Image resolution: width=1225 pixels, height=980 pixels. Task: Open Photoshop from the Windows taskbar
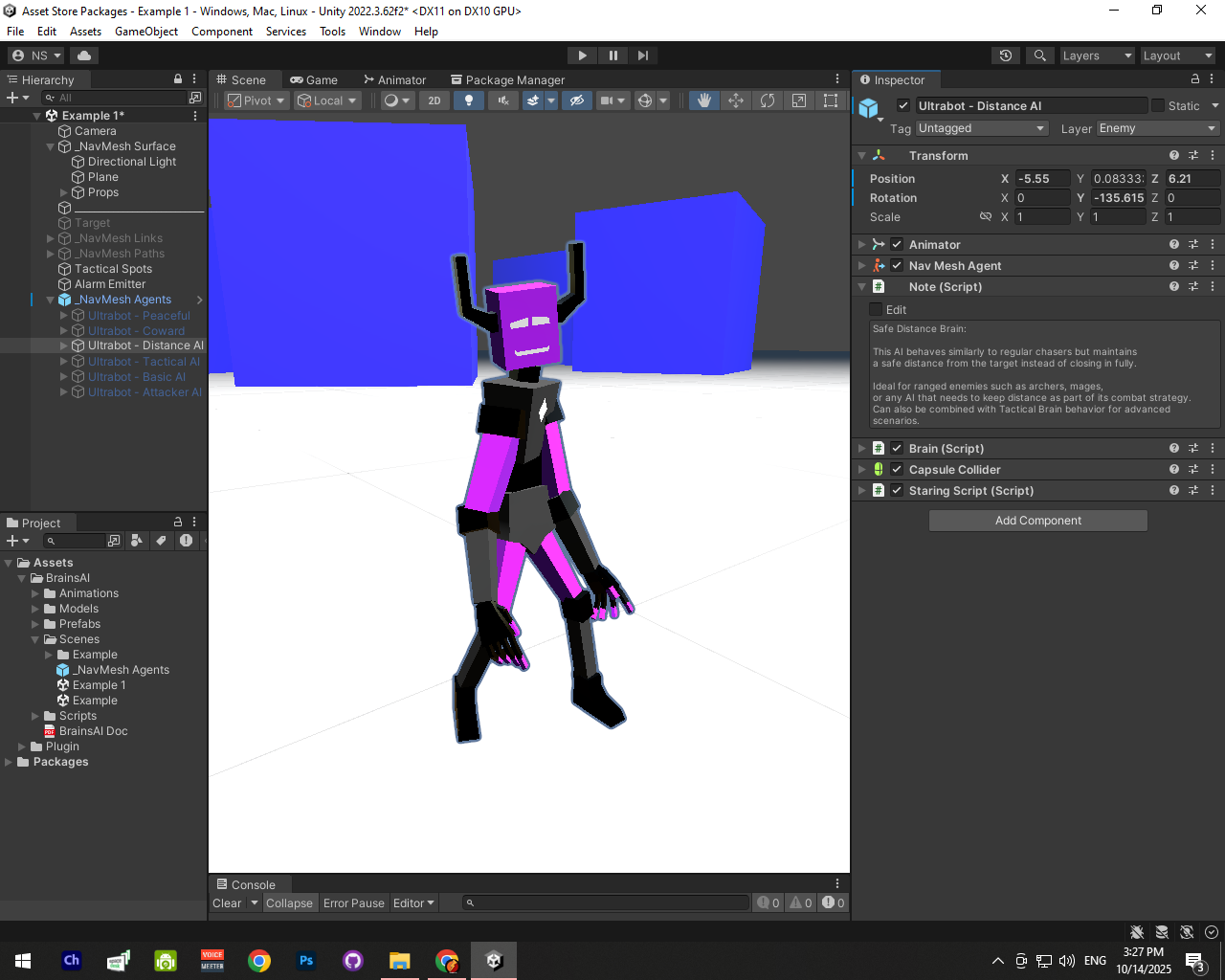306,961
